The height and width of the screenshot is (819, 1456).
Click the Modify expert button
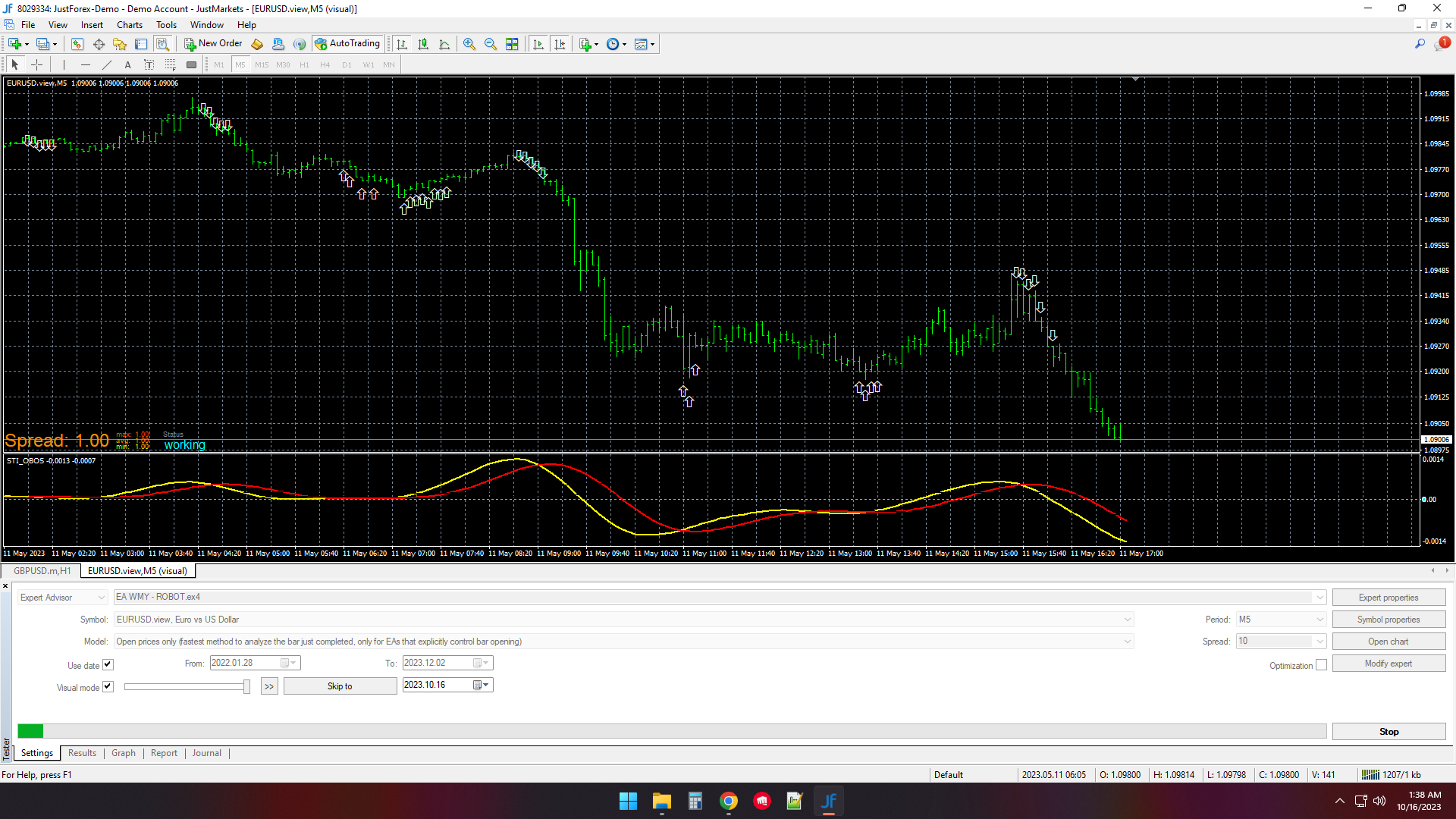[x=1389, y=664]
